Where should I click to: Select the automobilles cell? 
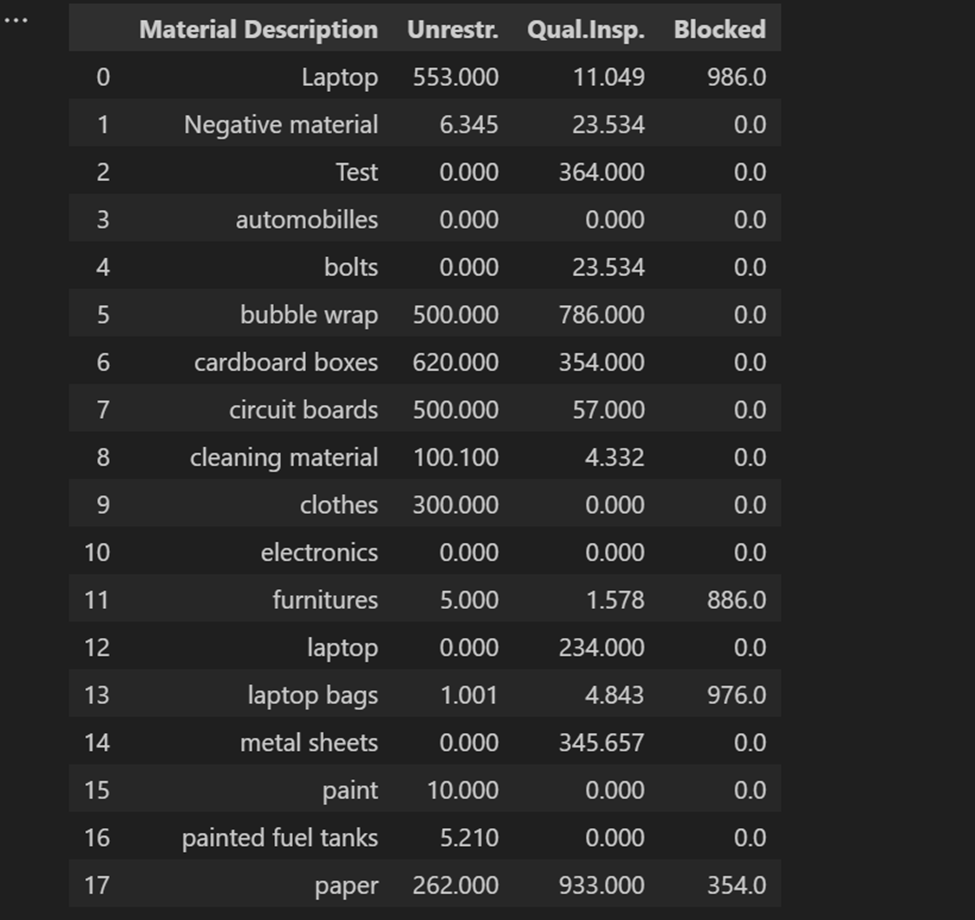(306, 220)
